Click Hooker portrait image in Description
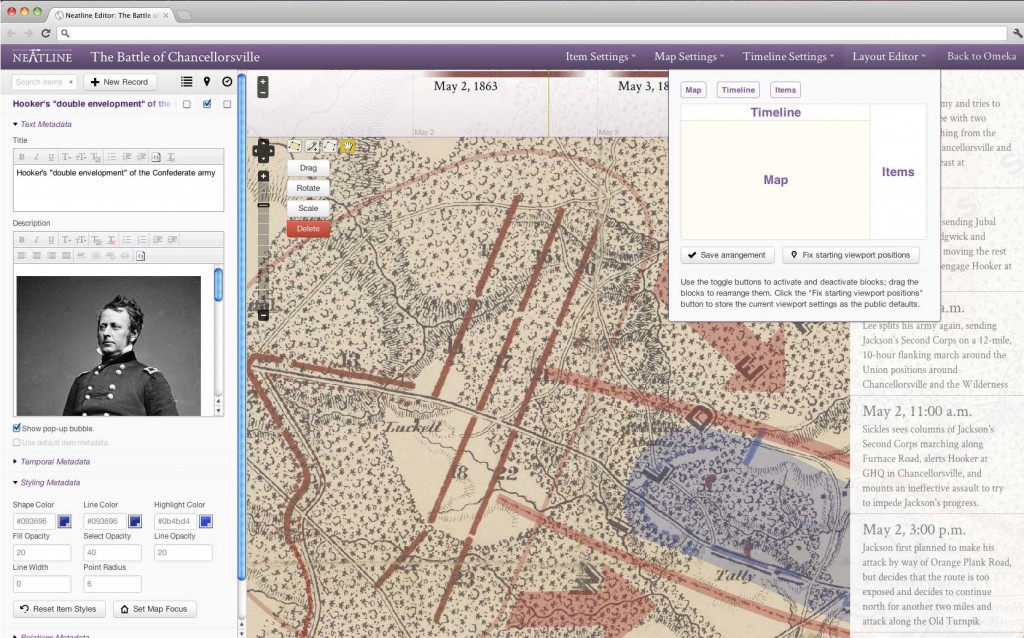Image resolution: width=1024 pixels, height=638 pixels. click(x=108, y=345)
